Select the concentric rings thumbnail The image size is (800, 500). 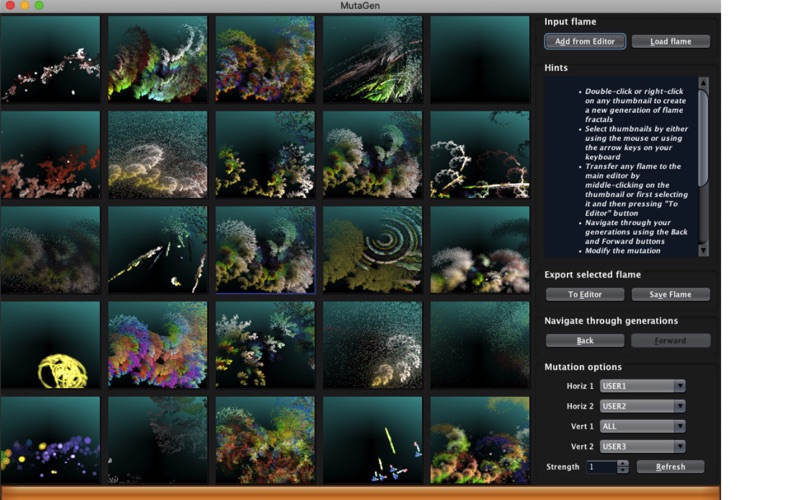(x=372, y=249)
